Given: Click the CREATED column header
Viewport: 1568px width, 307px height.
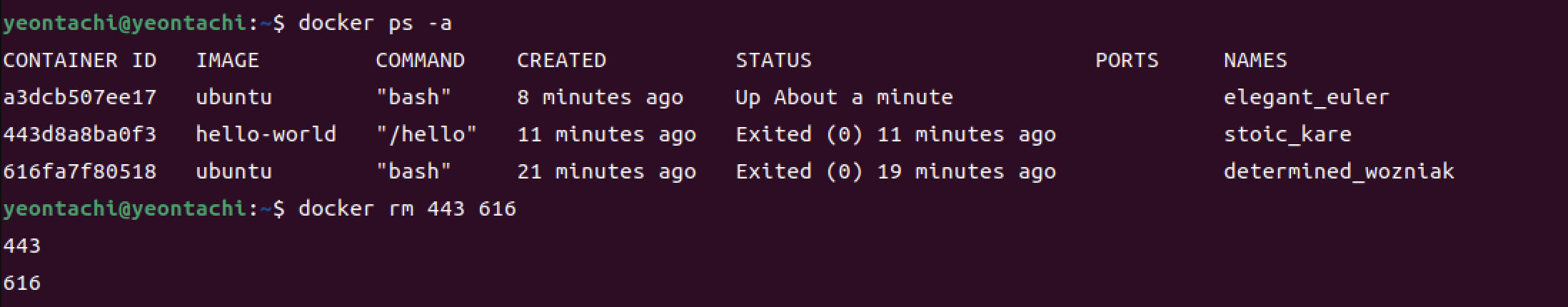Looking at the screenshot, I should point(561,60).
